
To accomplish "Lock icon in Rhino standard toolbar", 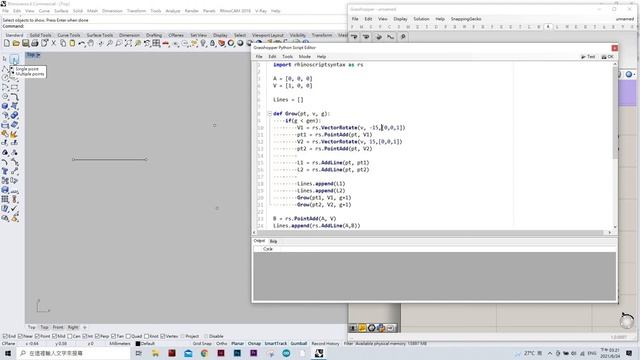I will (x=212, y=43).
